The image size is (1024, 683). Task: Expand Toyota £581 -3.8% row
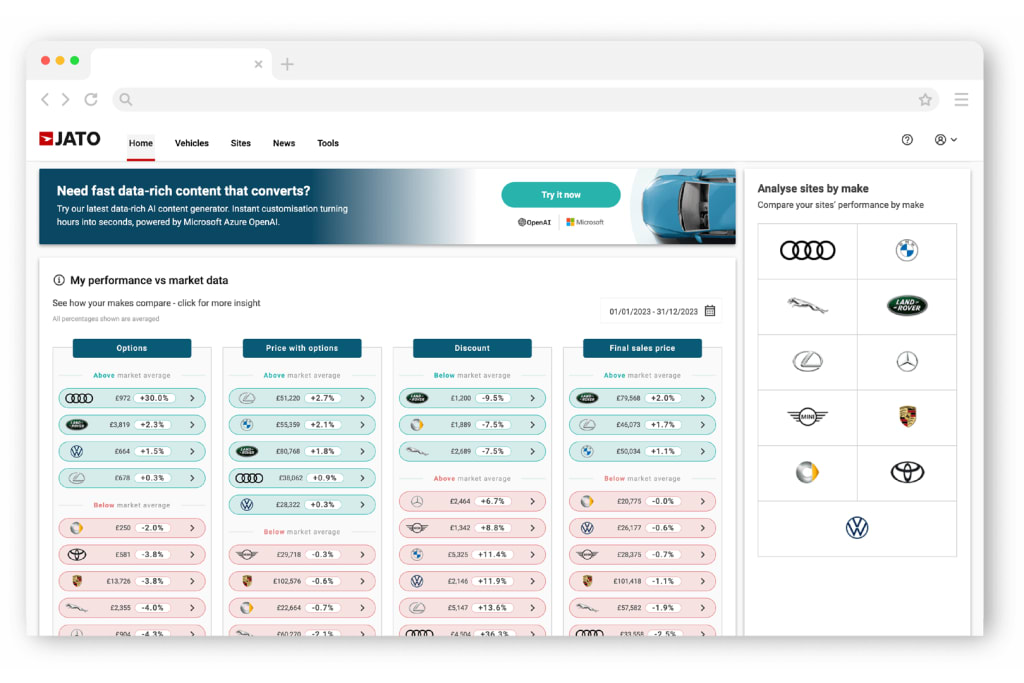click(132, 554)
